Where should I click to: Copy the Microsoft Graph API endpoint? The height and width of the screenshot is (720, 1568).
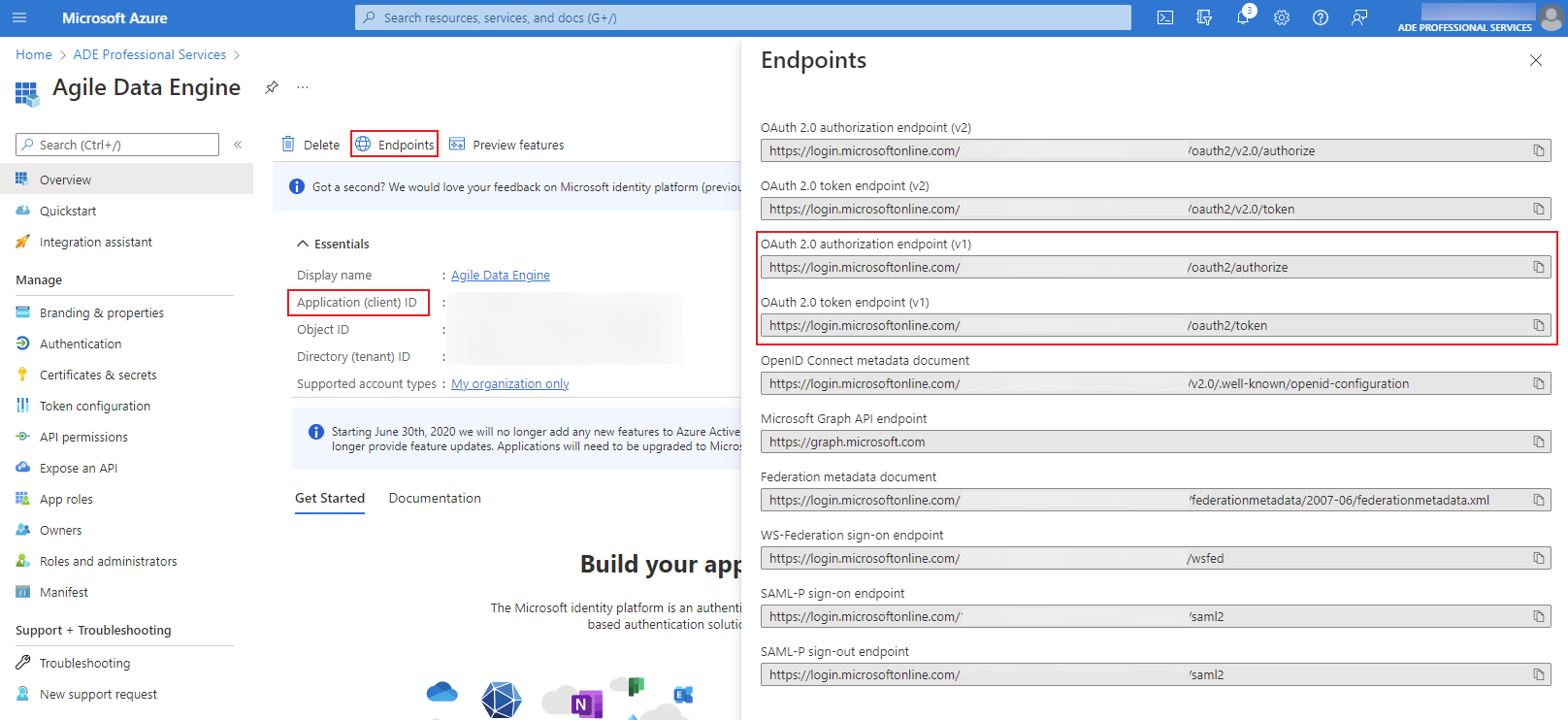pyautogui.click(x=1538, y=442)
